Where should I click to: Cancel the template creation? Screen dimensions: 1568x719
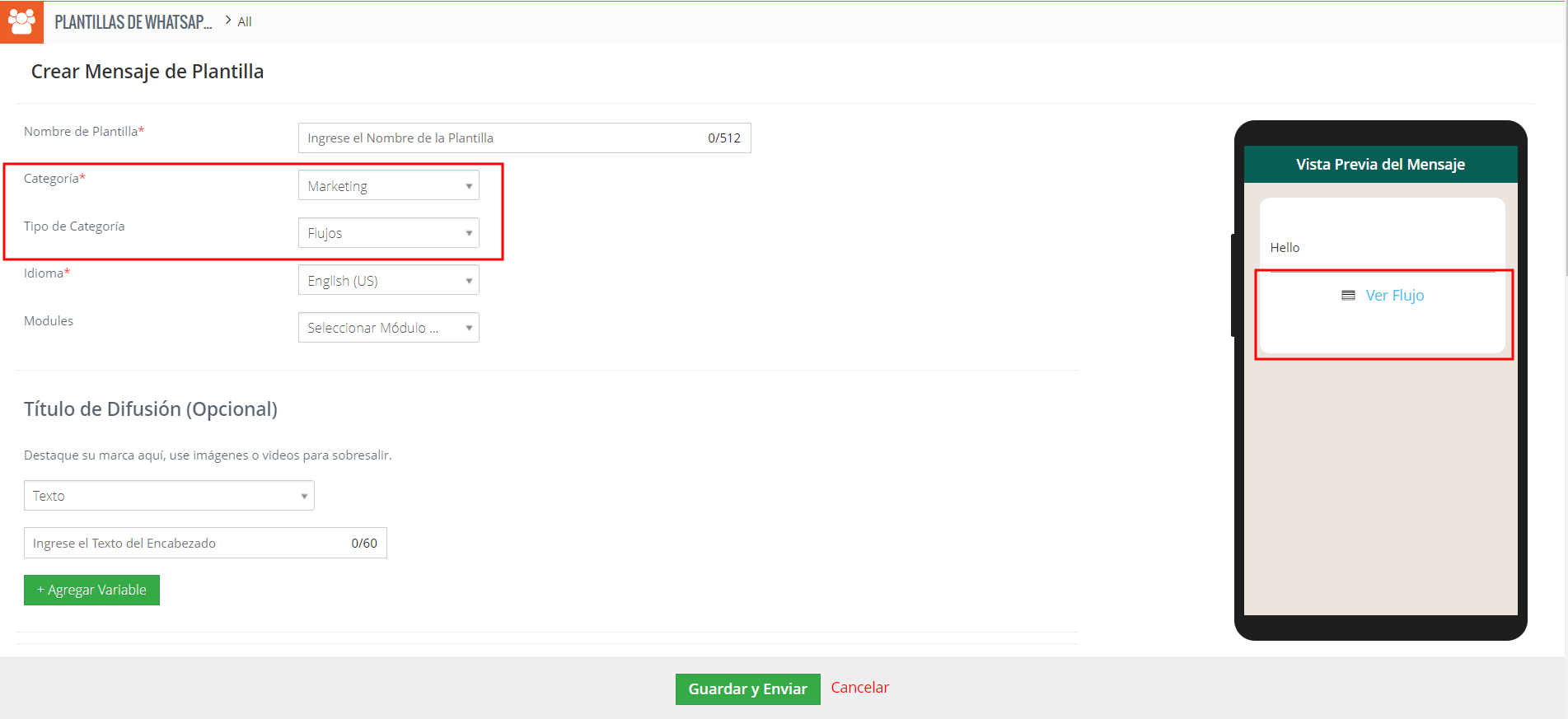tap(859, 688)
